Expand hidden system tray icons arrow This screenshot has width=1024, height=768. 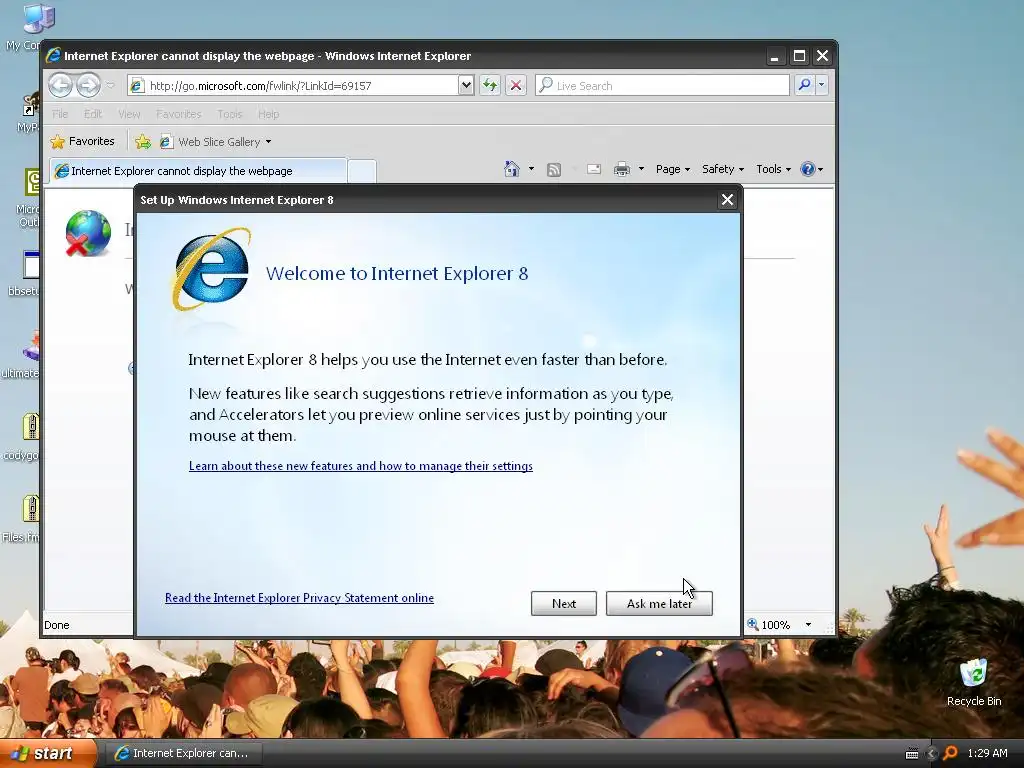(932, 754)
